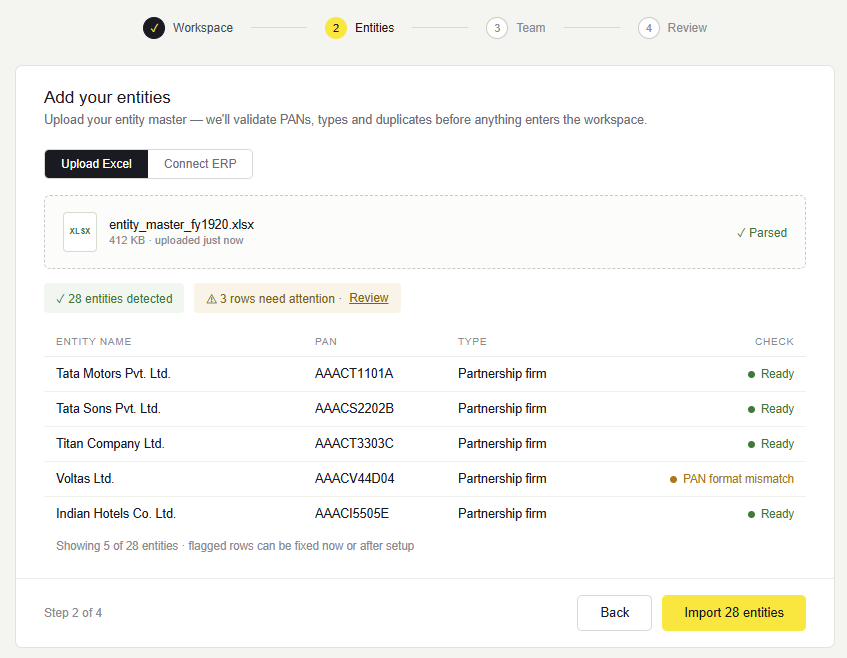
Task: Click Import 28 entities button
Action: pos(734,613)
